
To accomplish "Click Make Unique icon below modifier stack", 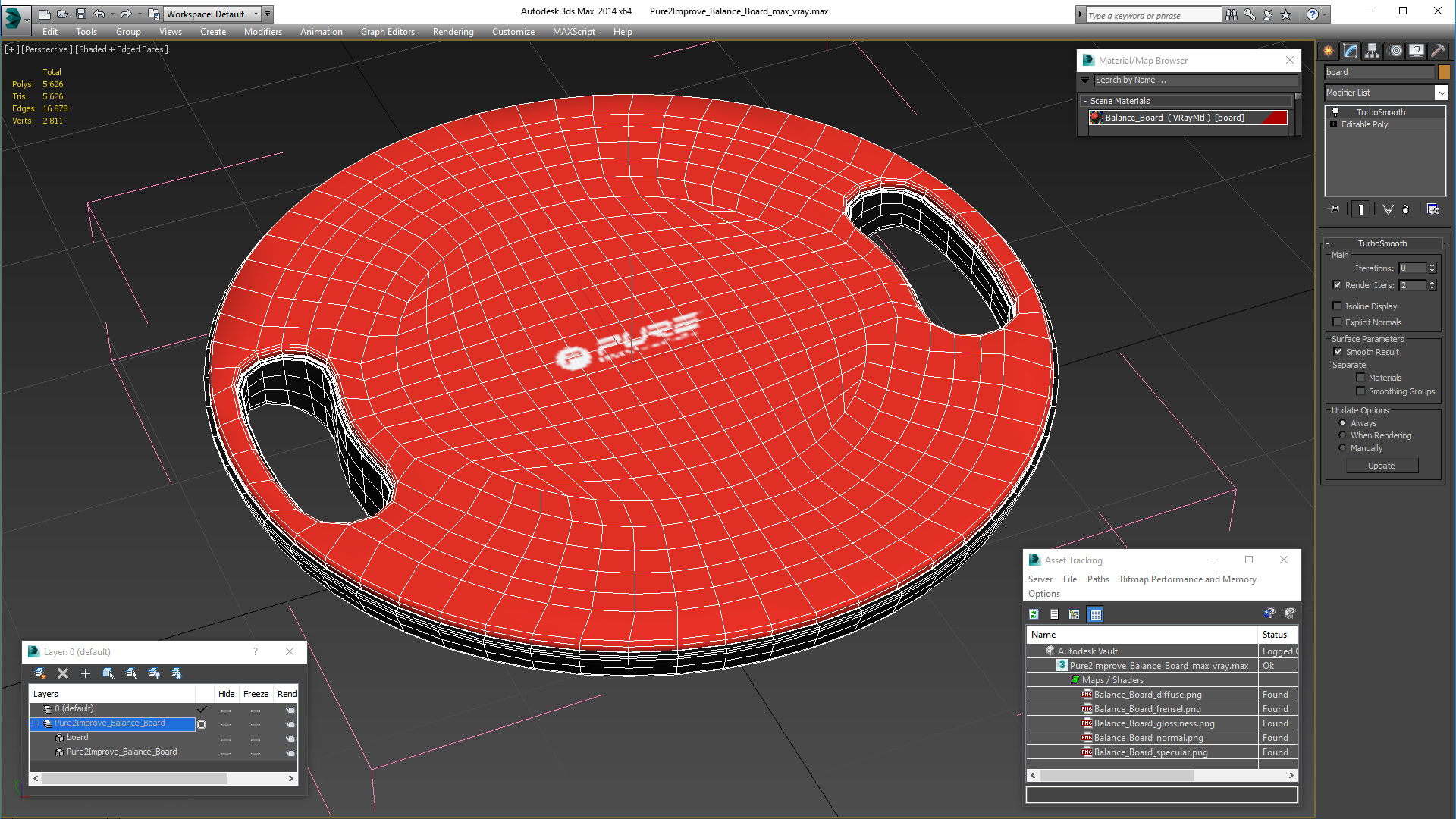I will pos(1388,209).
